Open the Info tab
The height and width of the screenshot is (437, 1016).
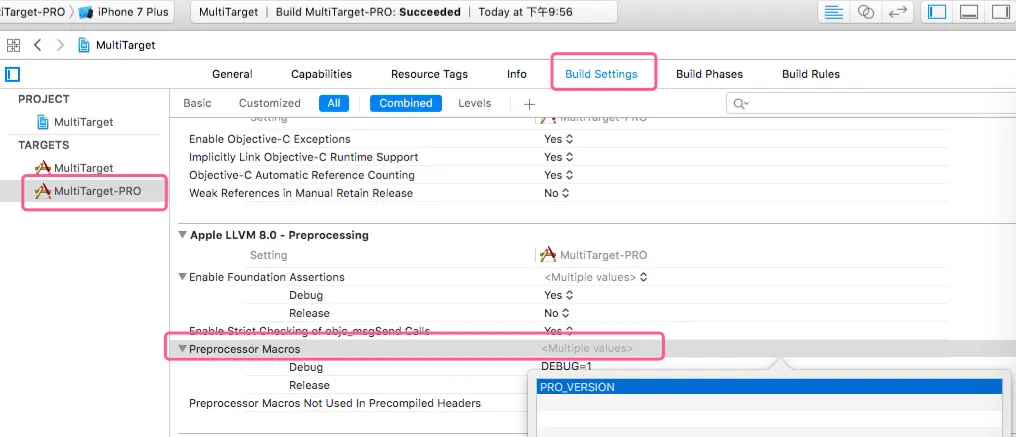516,74
